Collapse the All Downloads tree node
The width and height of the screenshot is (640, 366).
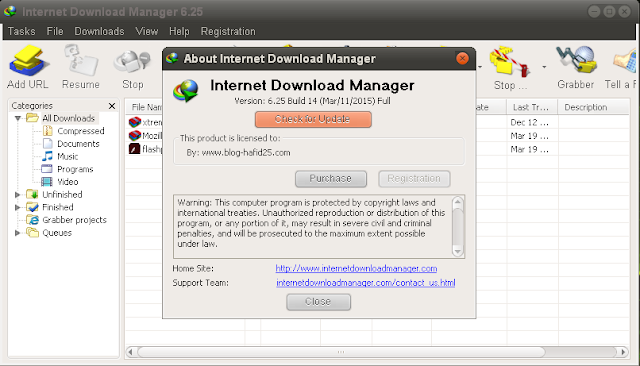coord(18,118)
